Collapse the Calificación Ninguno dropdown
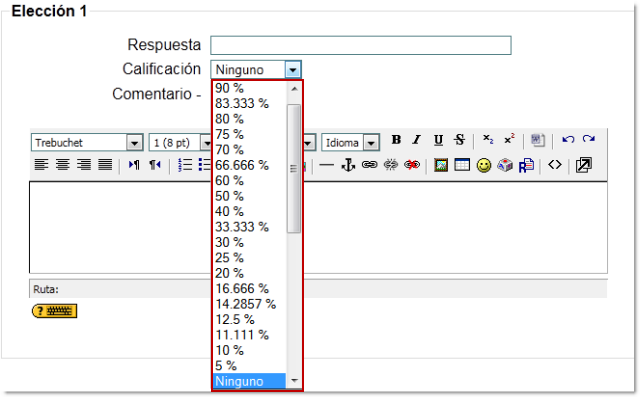 [293, 70]
